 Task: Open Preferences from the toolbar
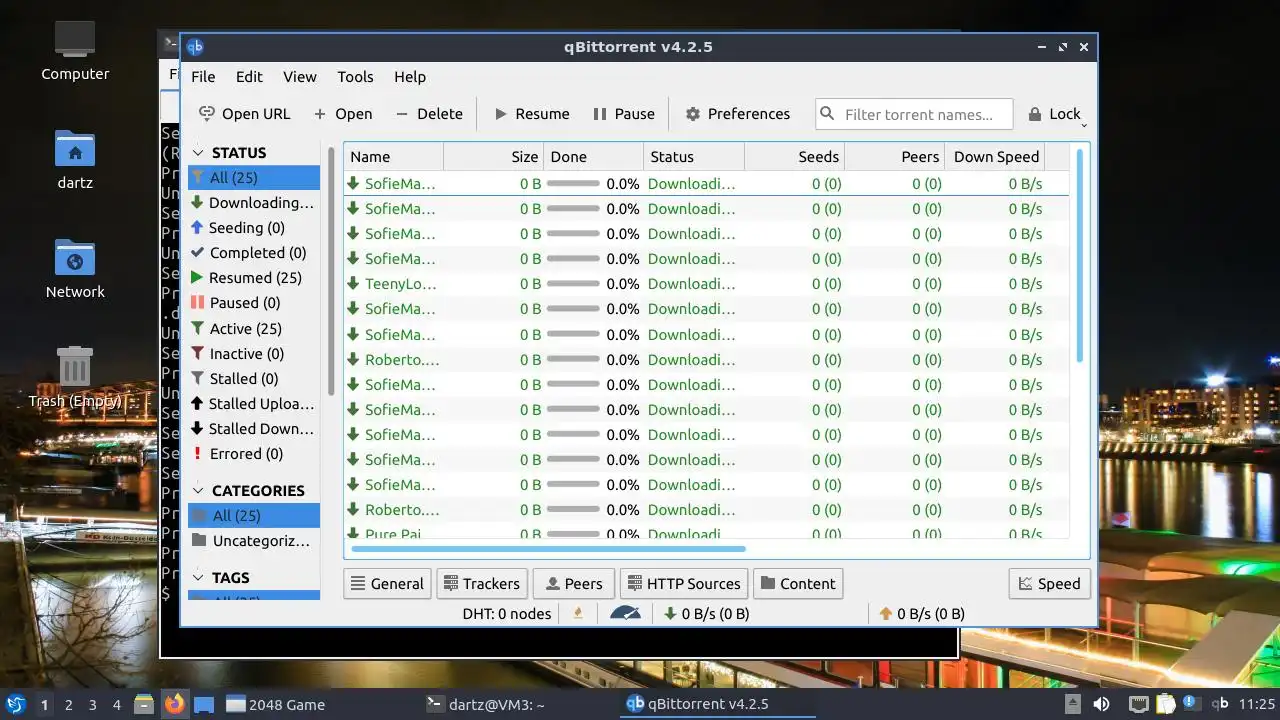pos(738,114)
